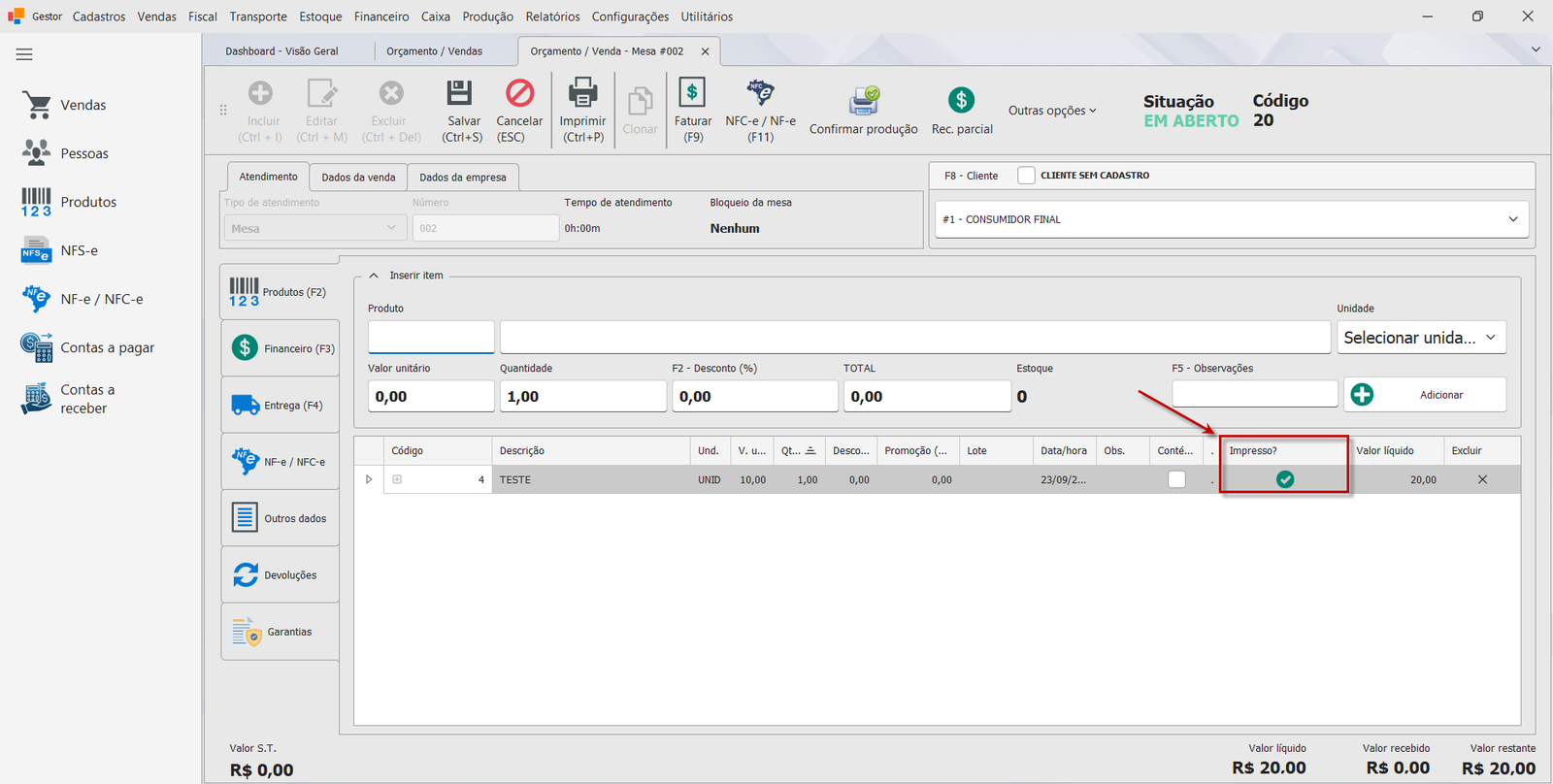Open the Selecionar unidade dropdown
This screenshot has height=784, width=1553.
point(1421,338)
